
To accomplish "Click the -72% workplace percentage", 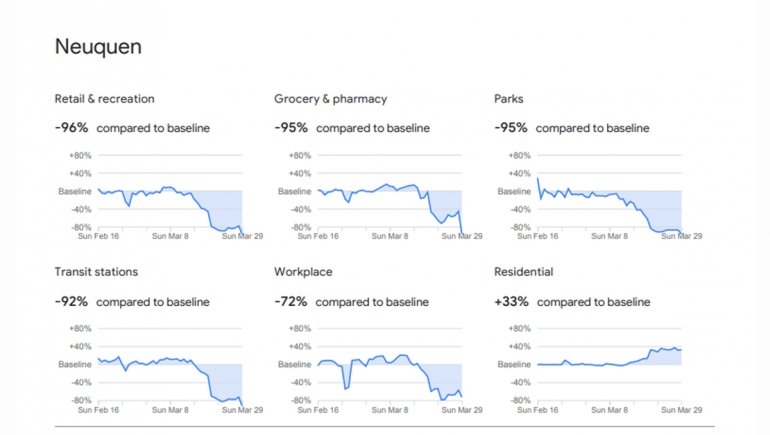I will [x=290, y=301].
